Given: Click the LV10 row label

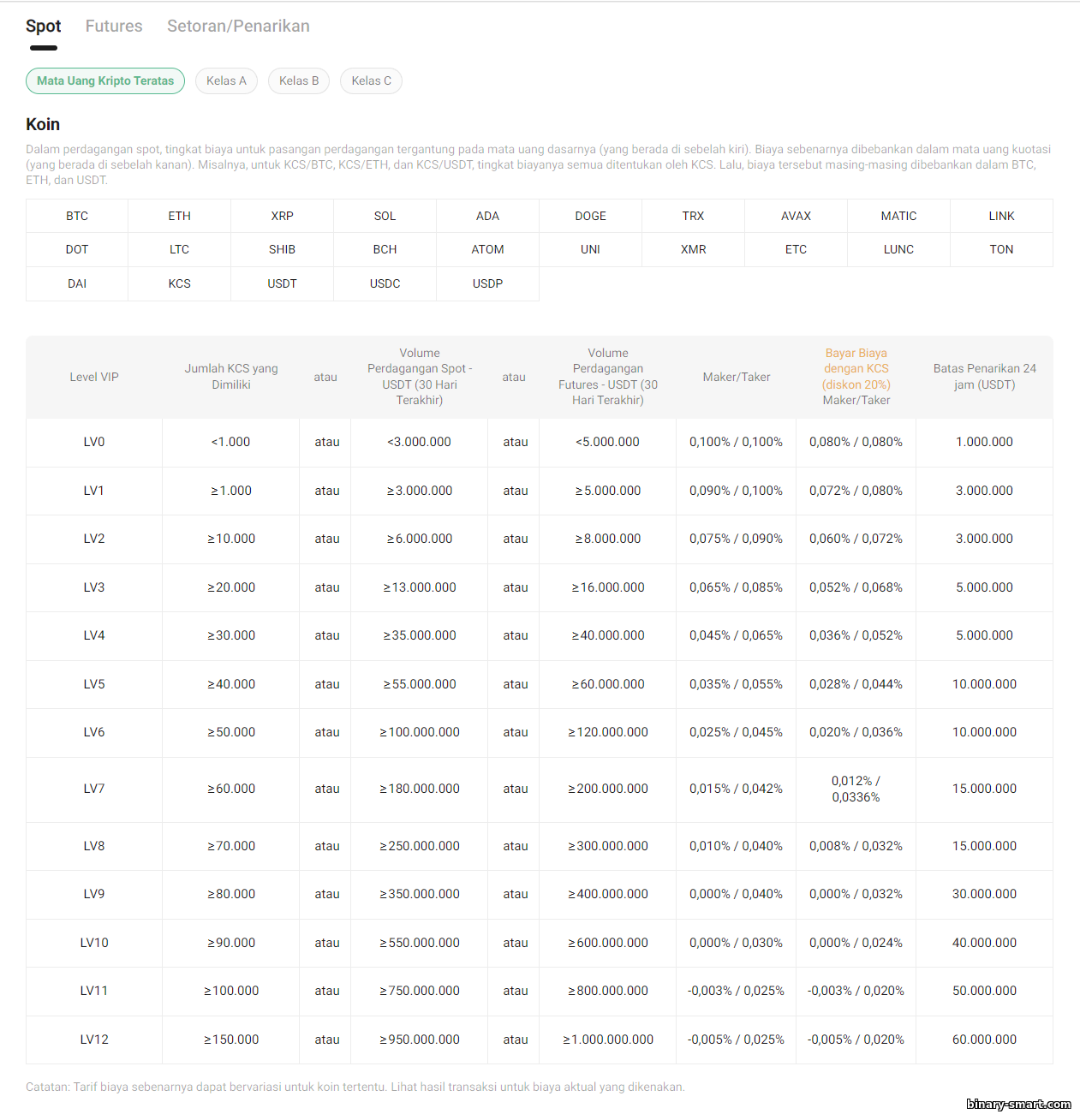Looking at the screenshot, I should pyautogui.click(x=94, y=943).
